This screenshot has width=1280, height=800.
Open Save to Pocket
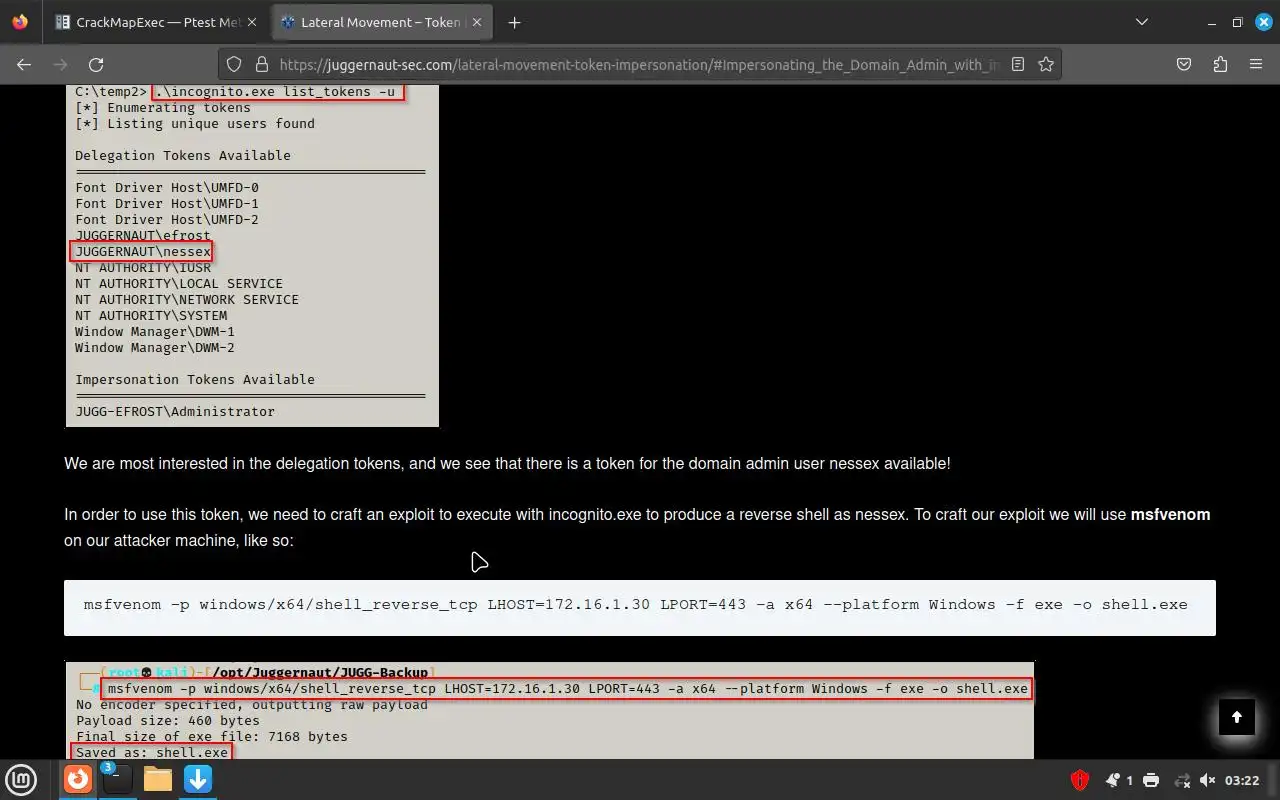[x=1184, y=64]
